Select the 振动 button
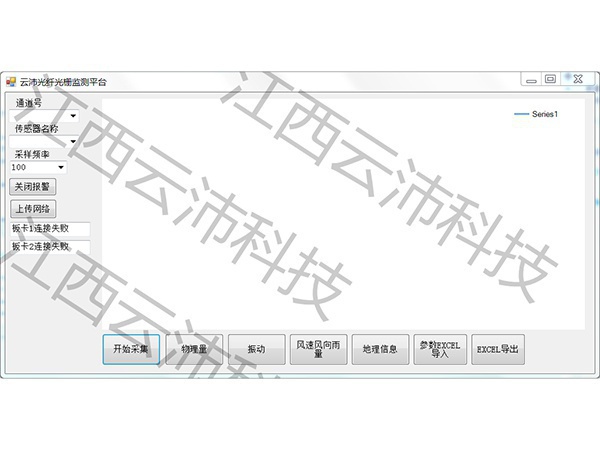This screenshot has height=450, width=600. pyautogui.click(x=255, y=349)
